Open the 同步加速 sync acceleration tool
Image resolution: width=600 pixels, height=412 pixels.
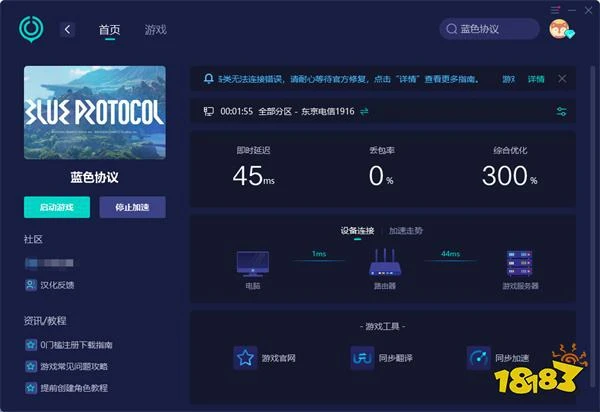click(479, 357)
